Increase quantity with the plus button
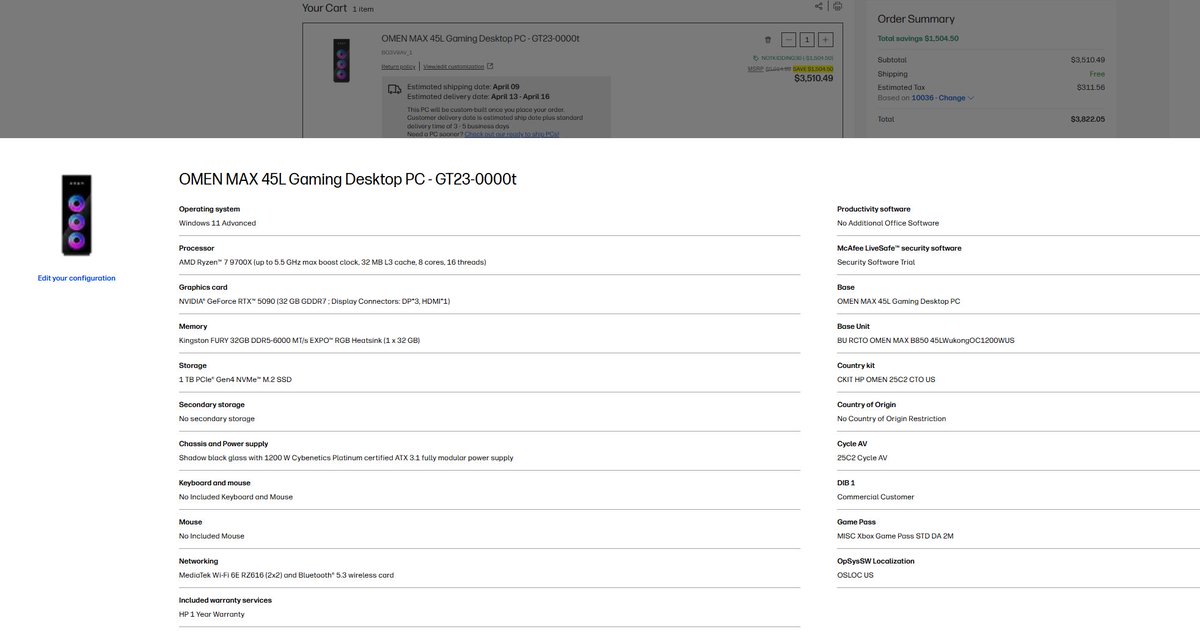The height and width of the screenshot is (643, 1200). [x=825, y=40]
